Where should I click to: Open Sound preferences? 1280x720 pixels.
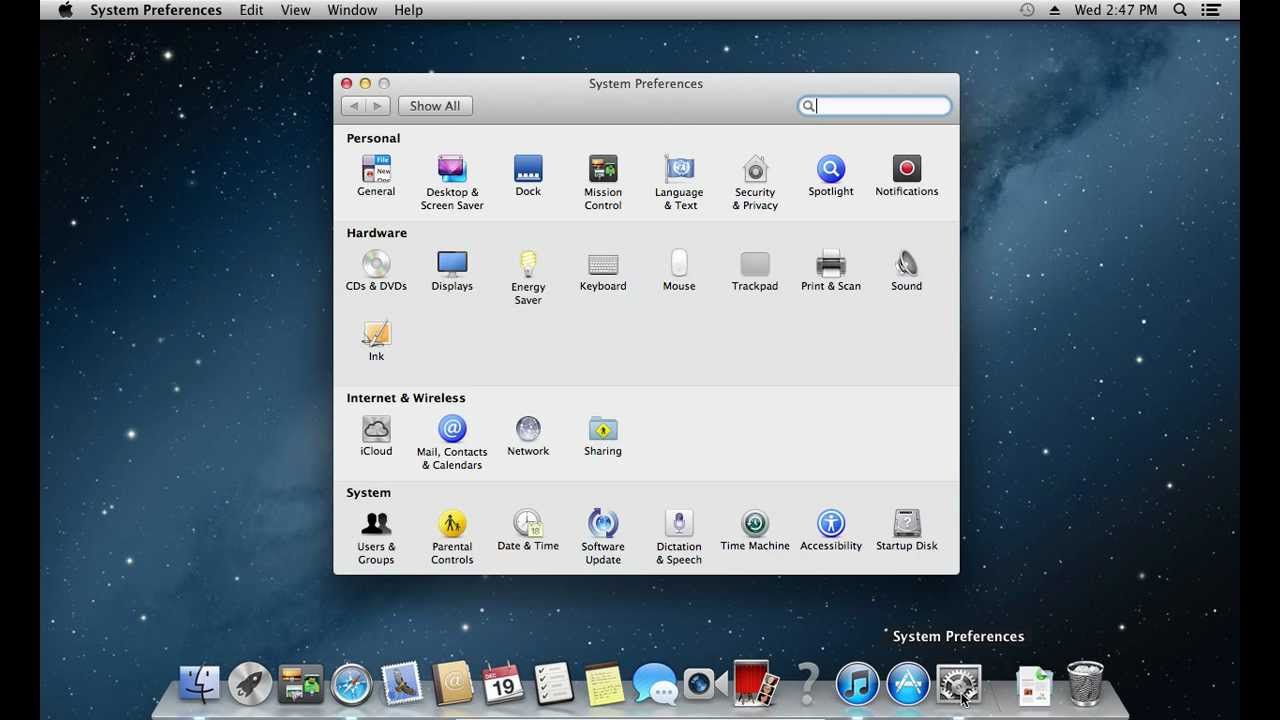tap(907, 270)
